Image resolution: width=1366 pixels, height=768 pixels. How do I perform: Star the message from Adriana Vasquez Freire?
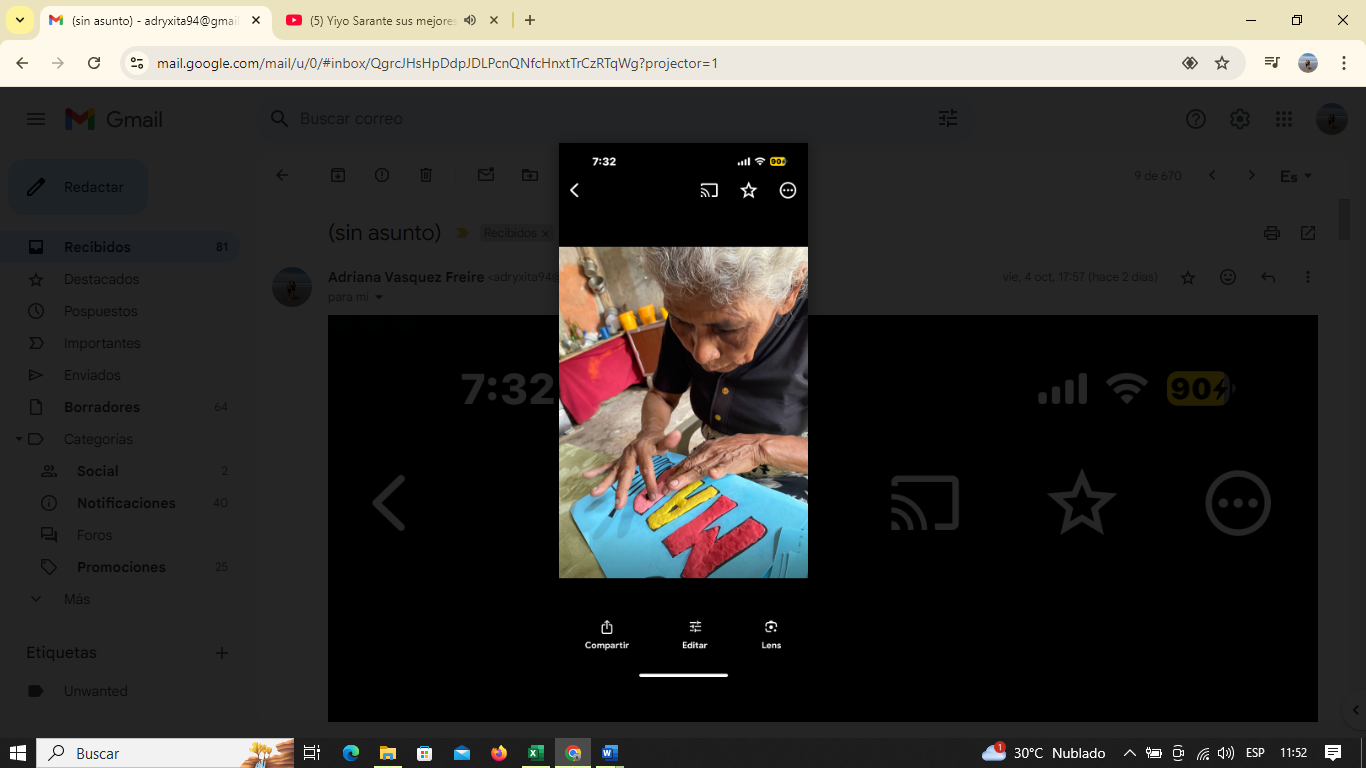[x=1188, y=277]
